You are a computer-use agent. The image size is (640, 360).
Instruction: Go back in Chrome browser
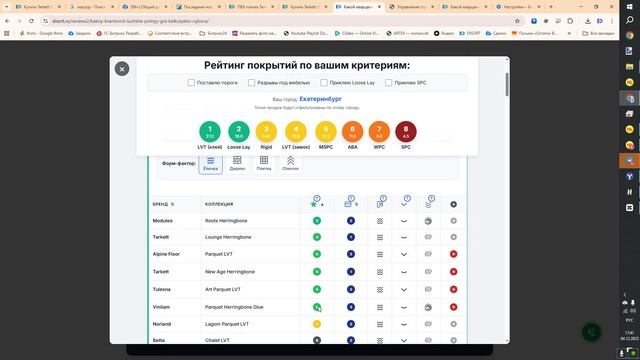[7, 21]
